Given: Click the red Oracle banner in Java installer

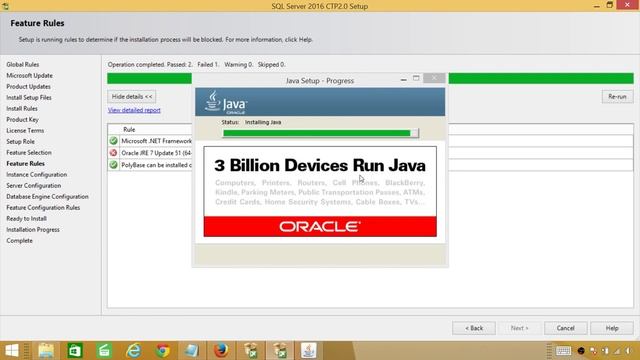Looking at the screenshot, I should click(x=320, y=227).
